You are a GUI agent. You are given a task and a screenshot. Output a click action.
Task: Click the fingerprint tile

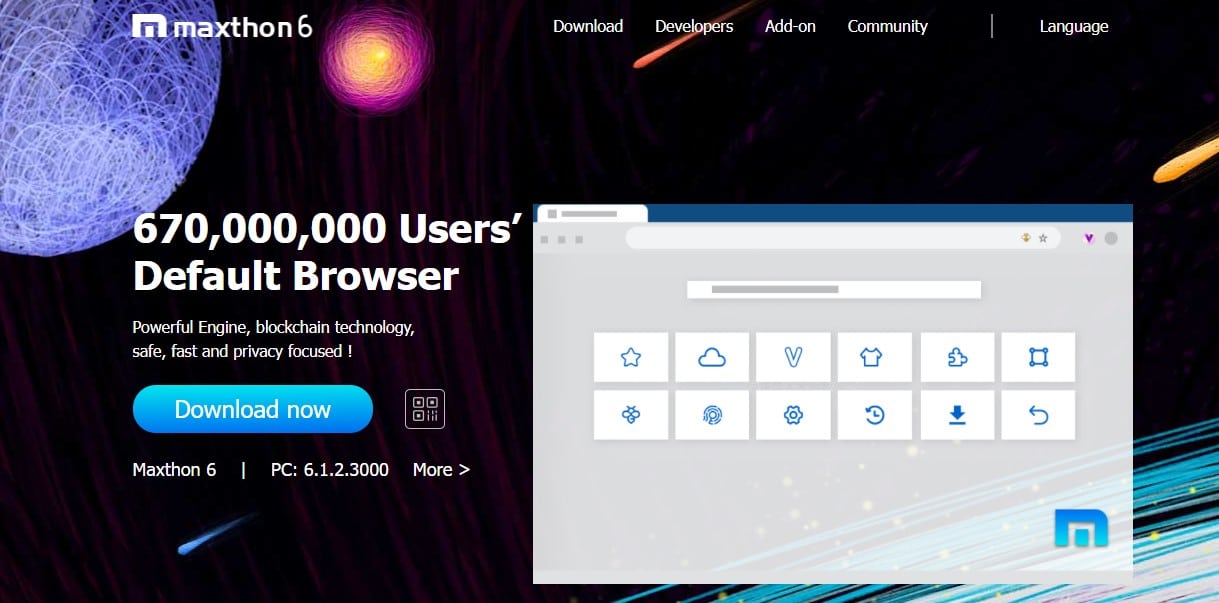(712, 415)
